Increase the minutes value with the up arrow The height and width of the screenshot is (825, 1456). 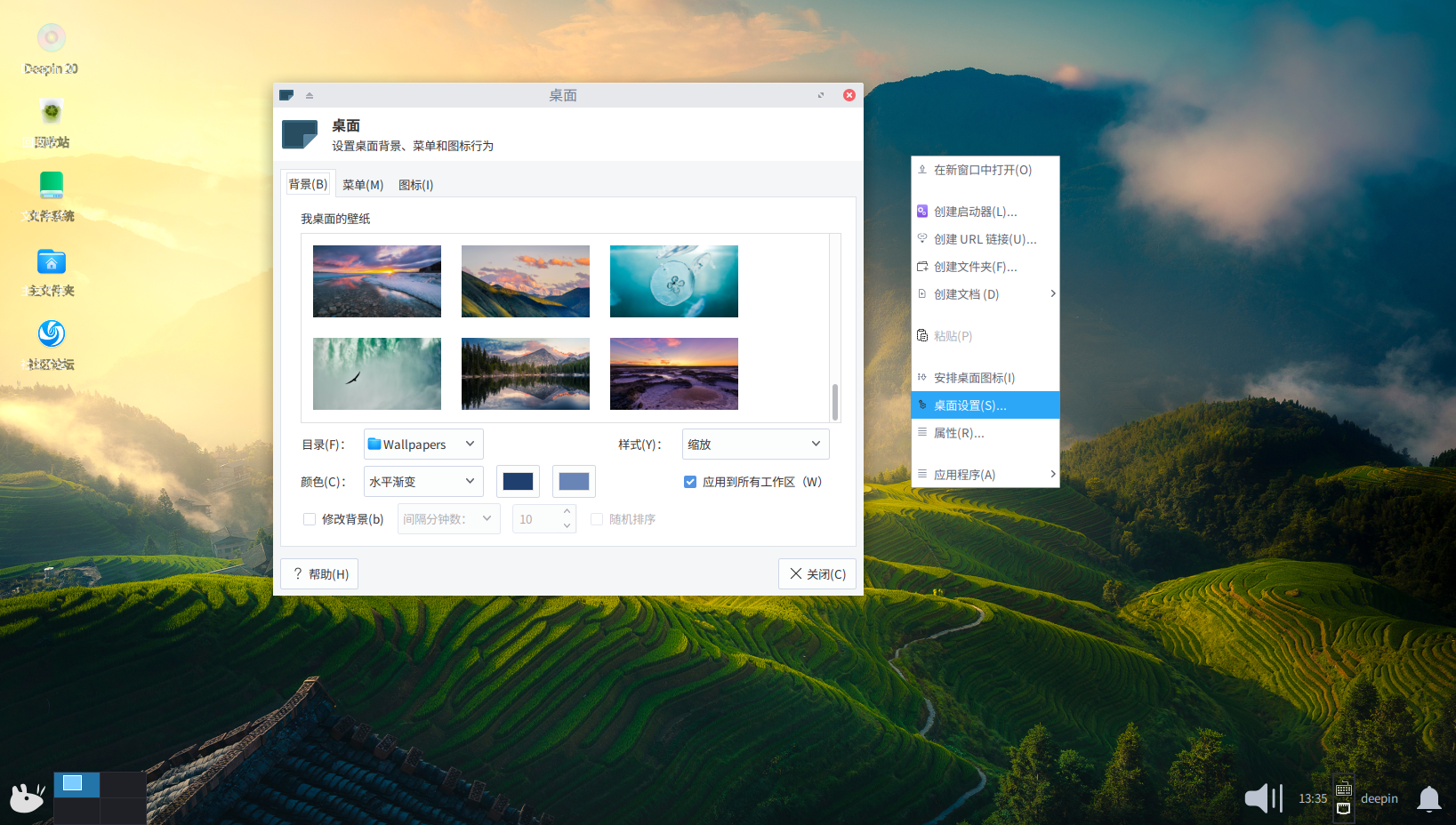coord(567,511)
